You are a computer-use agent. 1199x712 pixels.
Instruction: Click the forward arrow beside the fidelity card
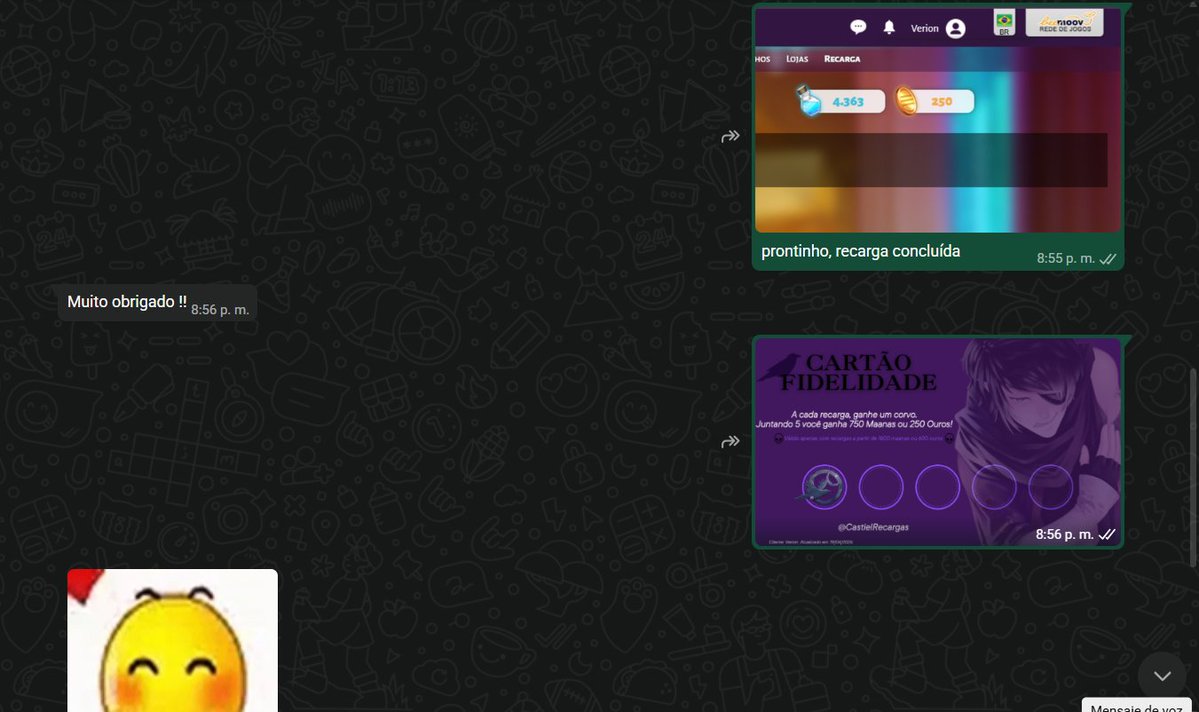click(x=731, y=440)
